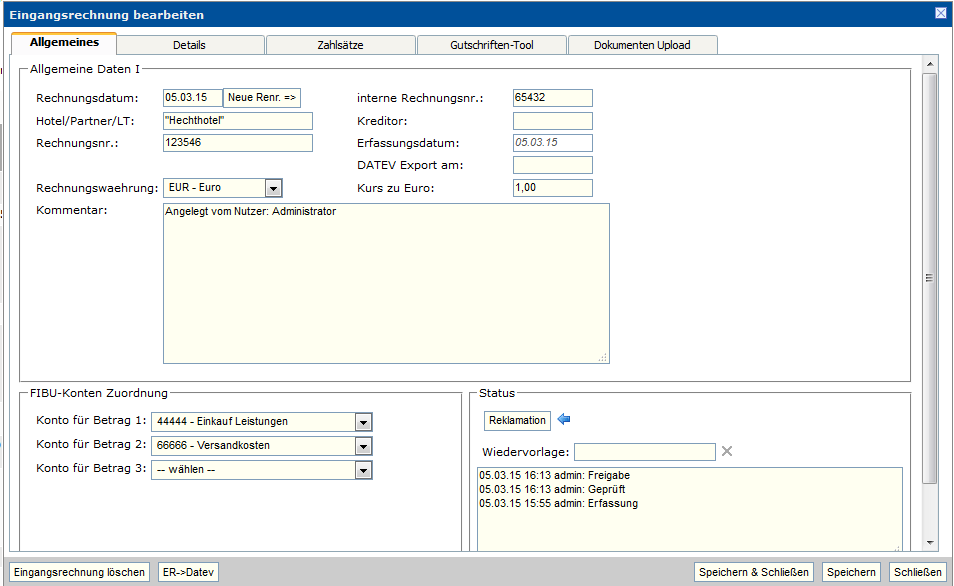Expand the Konto für Betrag 1 dropdown

click(363, 422)
